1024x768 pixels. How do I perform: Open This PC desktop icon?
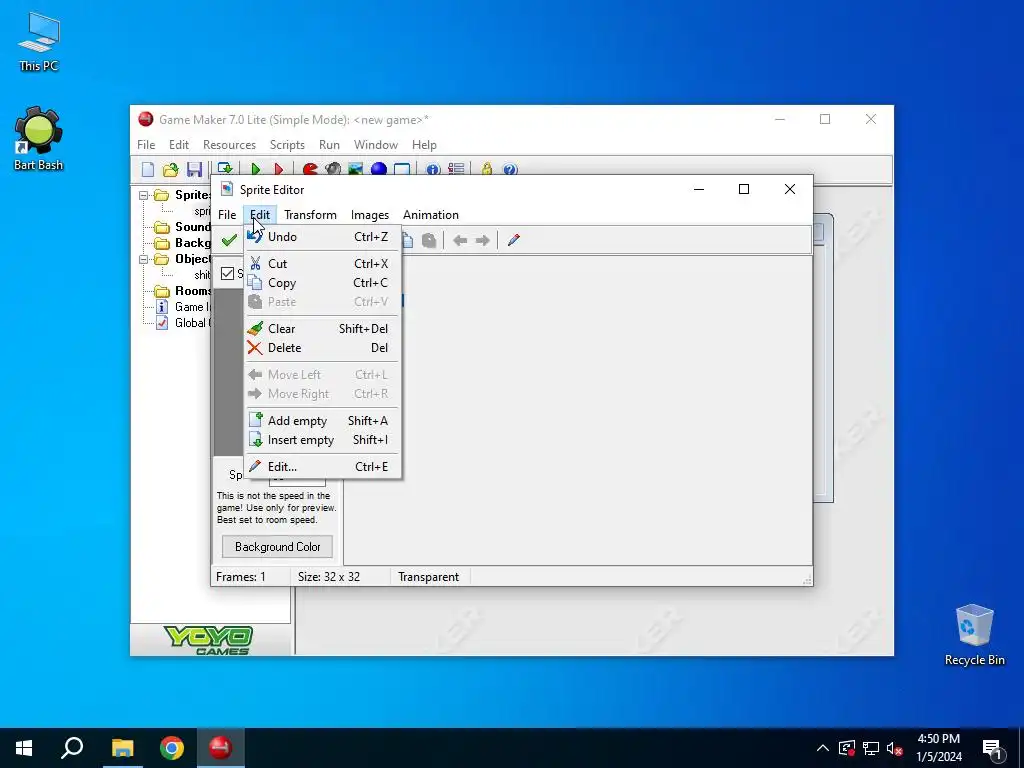39,42
